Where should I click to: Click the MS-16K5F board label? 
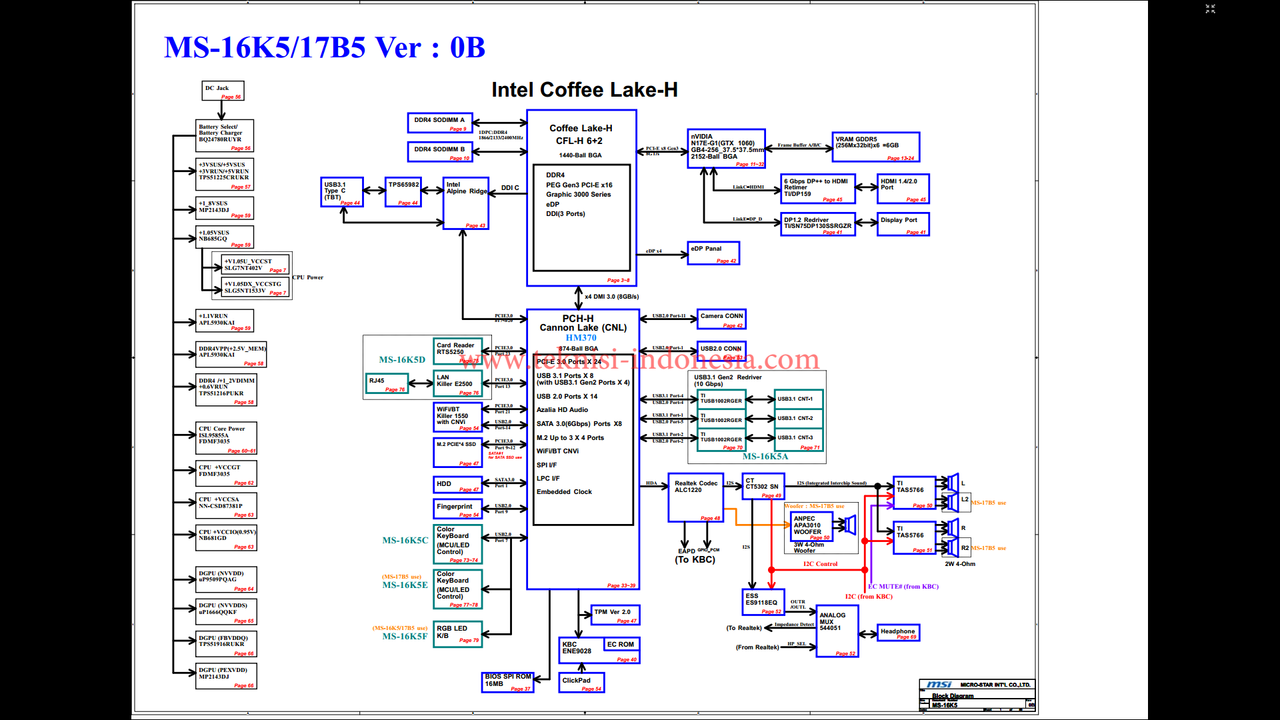click(x=405, y=636)
